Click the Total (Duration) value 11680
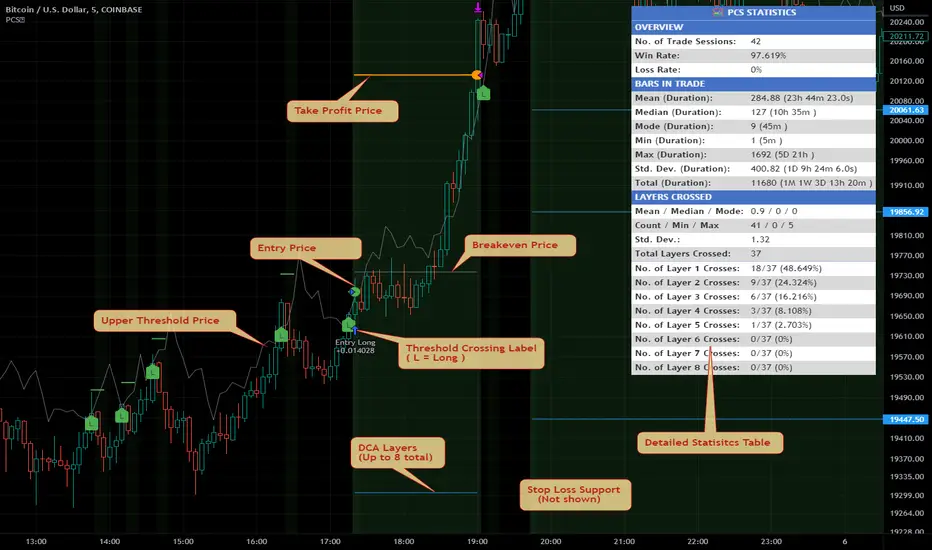The width and height of the screenshot is (932, 550). (x=811, y=183)
